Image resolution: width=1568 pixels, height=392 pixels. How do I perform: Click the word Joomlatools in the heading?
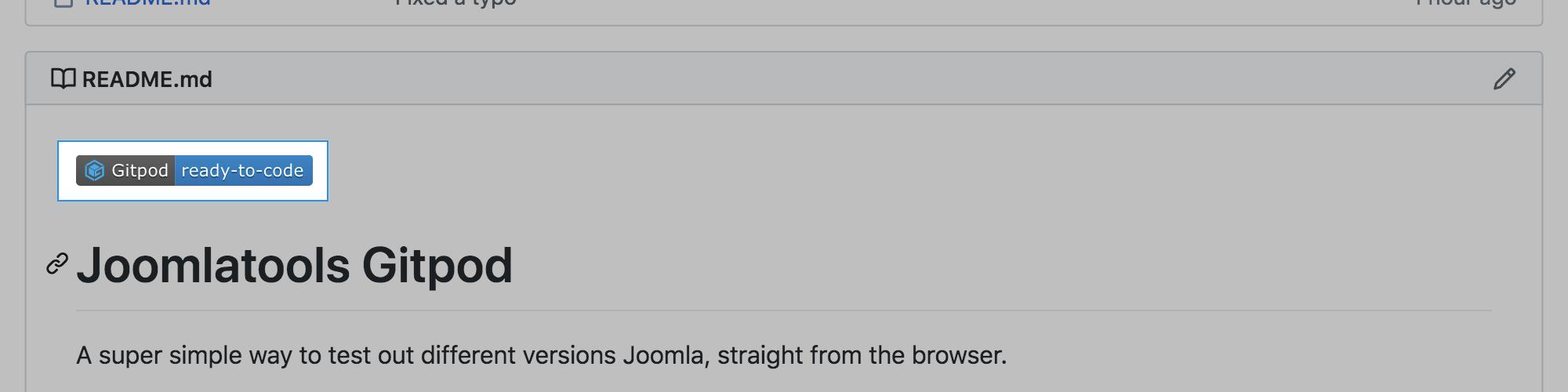[212, 265]
